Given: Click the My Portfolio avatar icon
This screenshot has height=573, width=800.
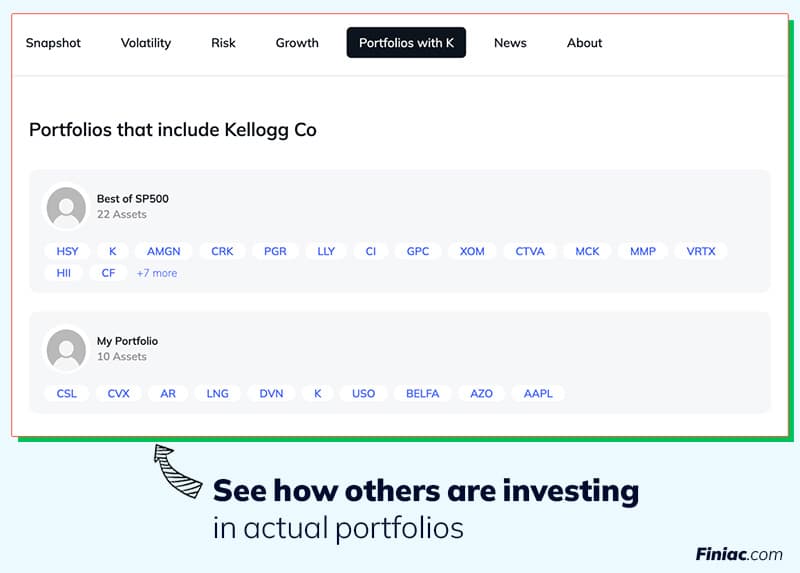Looking at the screenshot, I should pos(66,349).
